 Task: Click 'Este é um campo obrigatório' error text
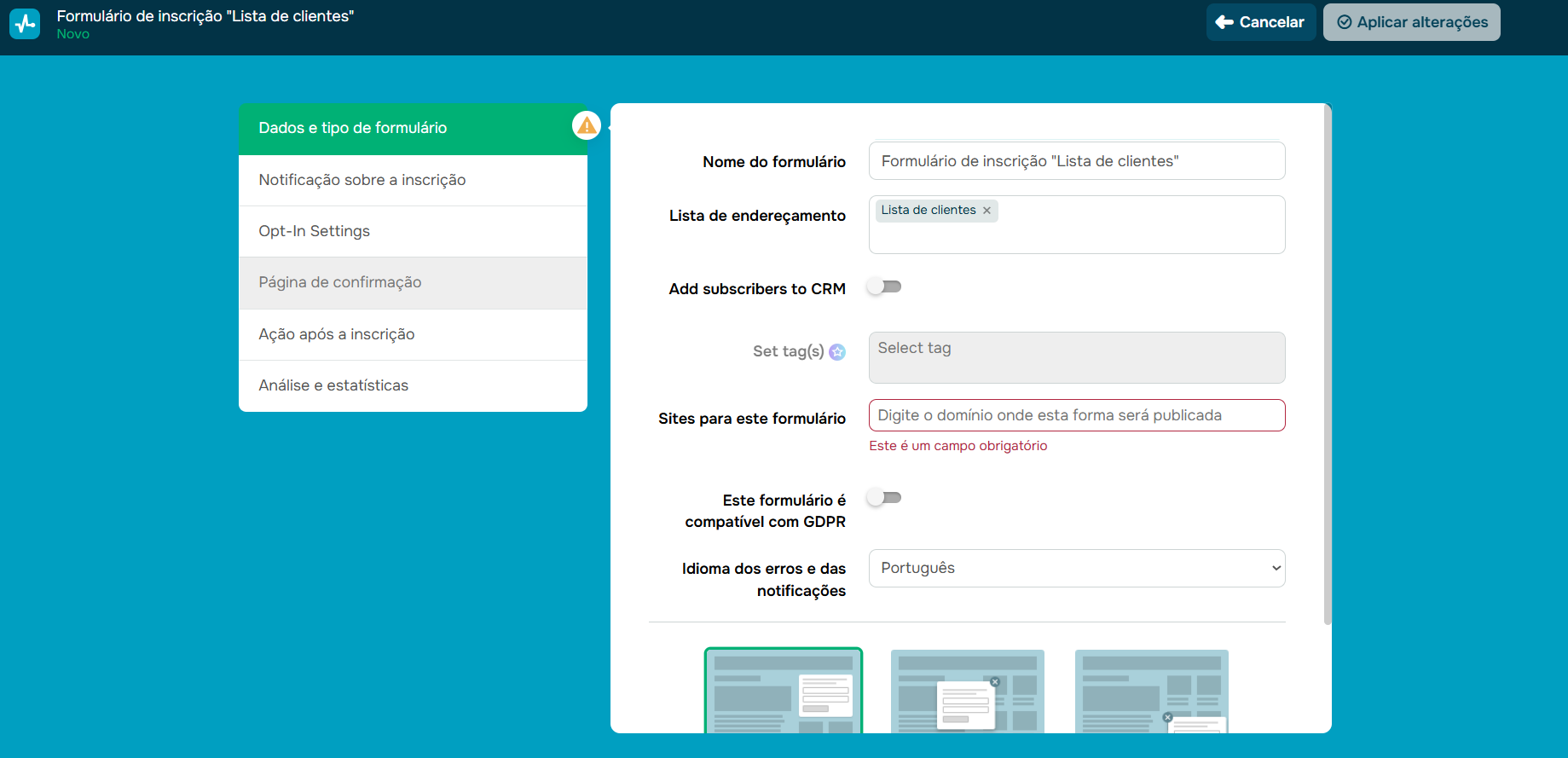tap(958, 446)
